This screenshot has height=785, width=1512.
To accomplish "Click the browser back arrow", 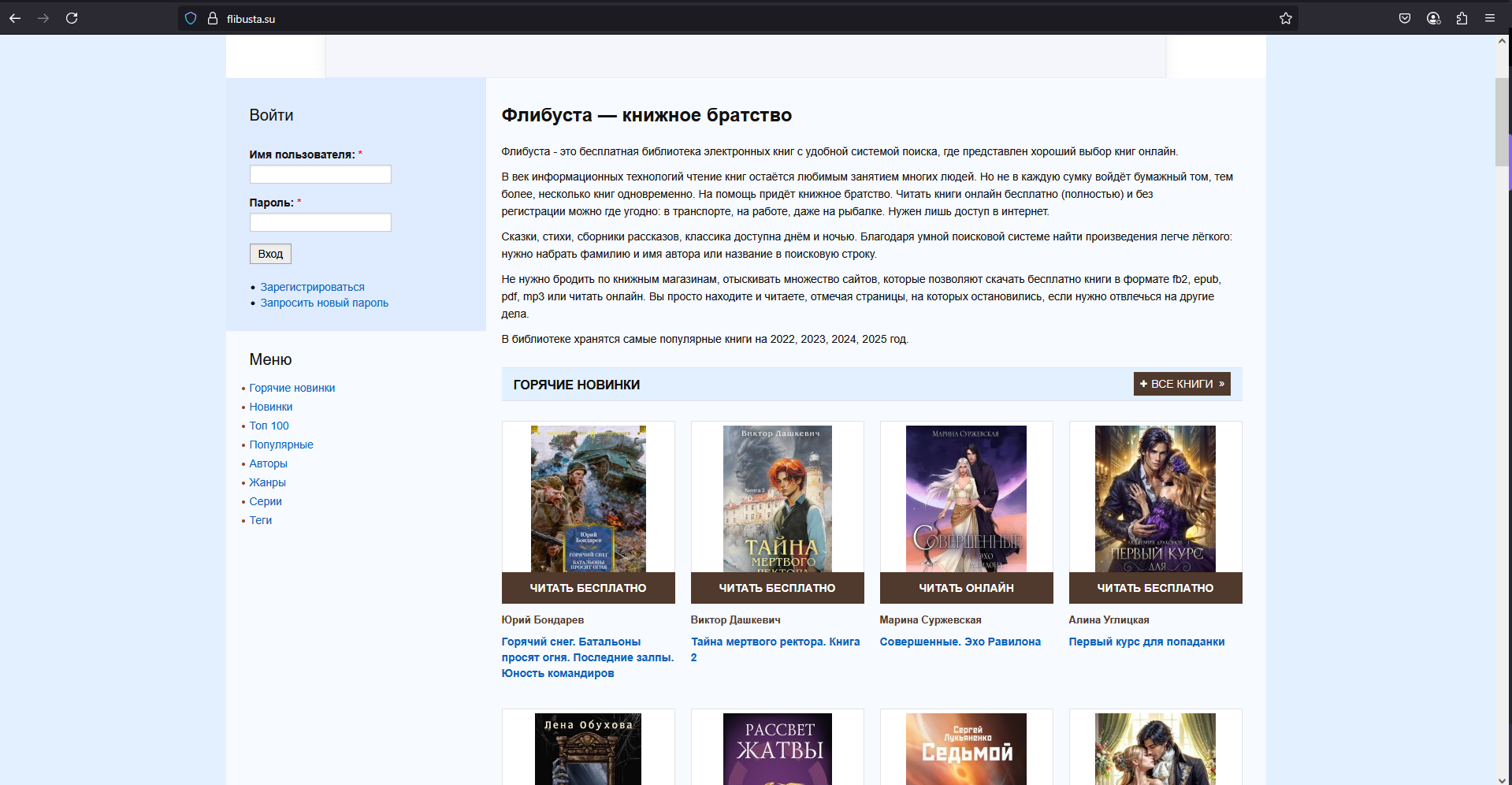I will click(15, 18).
